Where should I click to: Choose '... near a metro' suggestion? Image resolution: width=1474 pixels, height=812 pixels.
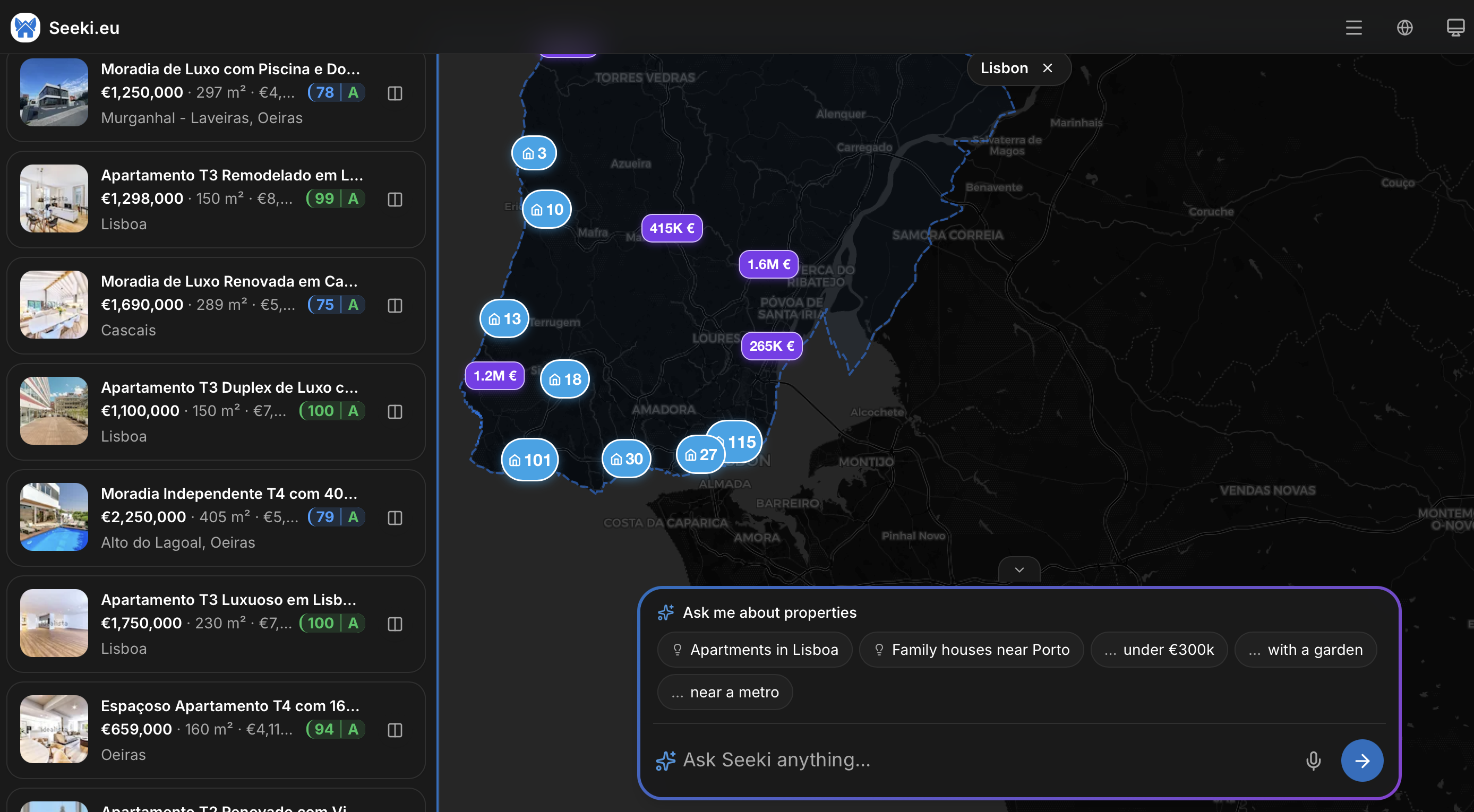725,692
